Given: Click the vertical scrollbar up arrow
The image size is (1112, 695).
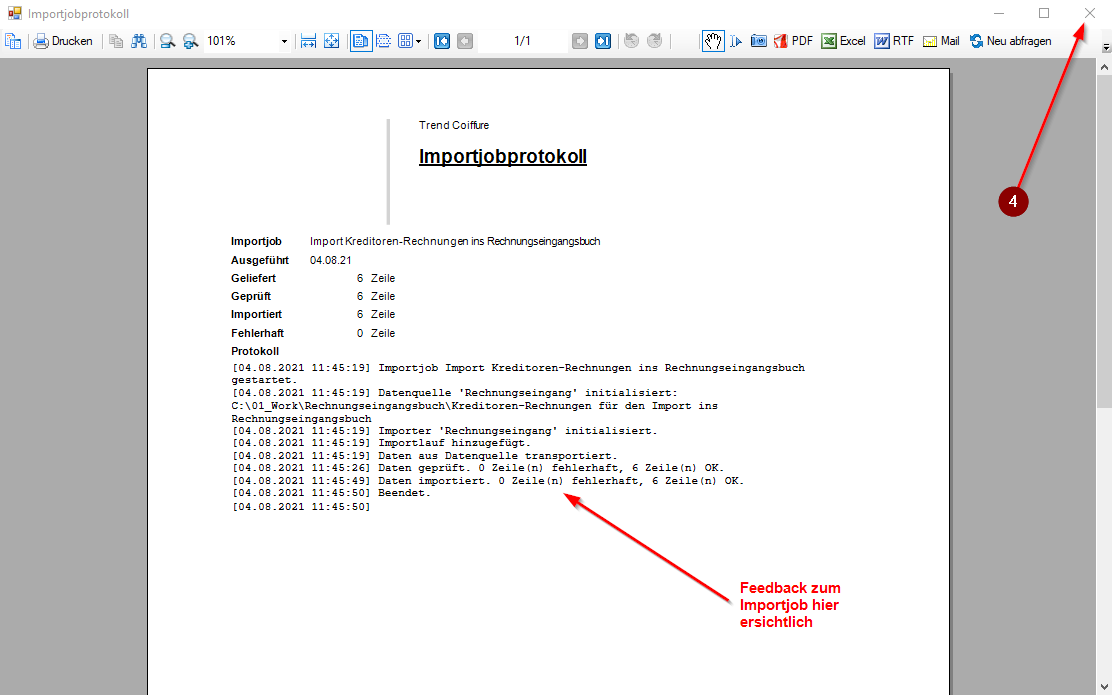Looking at the screenshot, I should (x=1103, y=67).
